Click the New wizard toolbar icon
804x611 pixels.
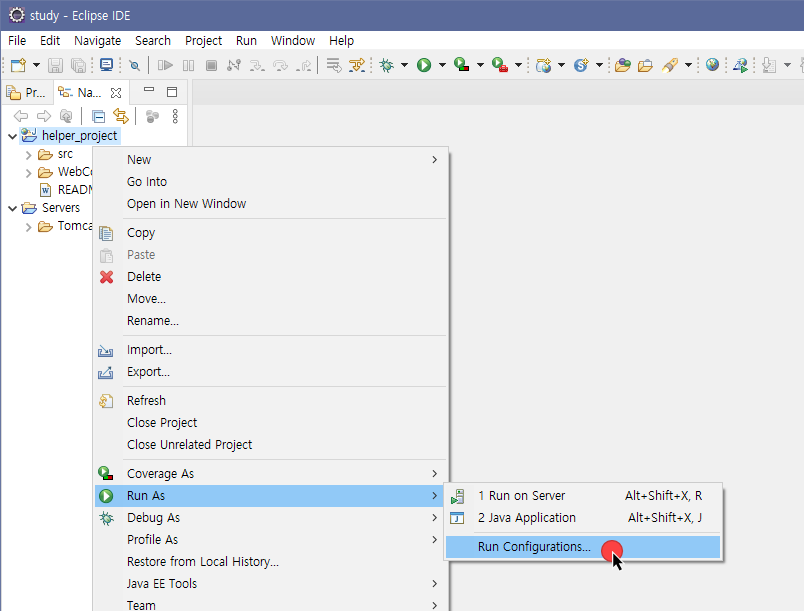tap(18, 65)
